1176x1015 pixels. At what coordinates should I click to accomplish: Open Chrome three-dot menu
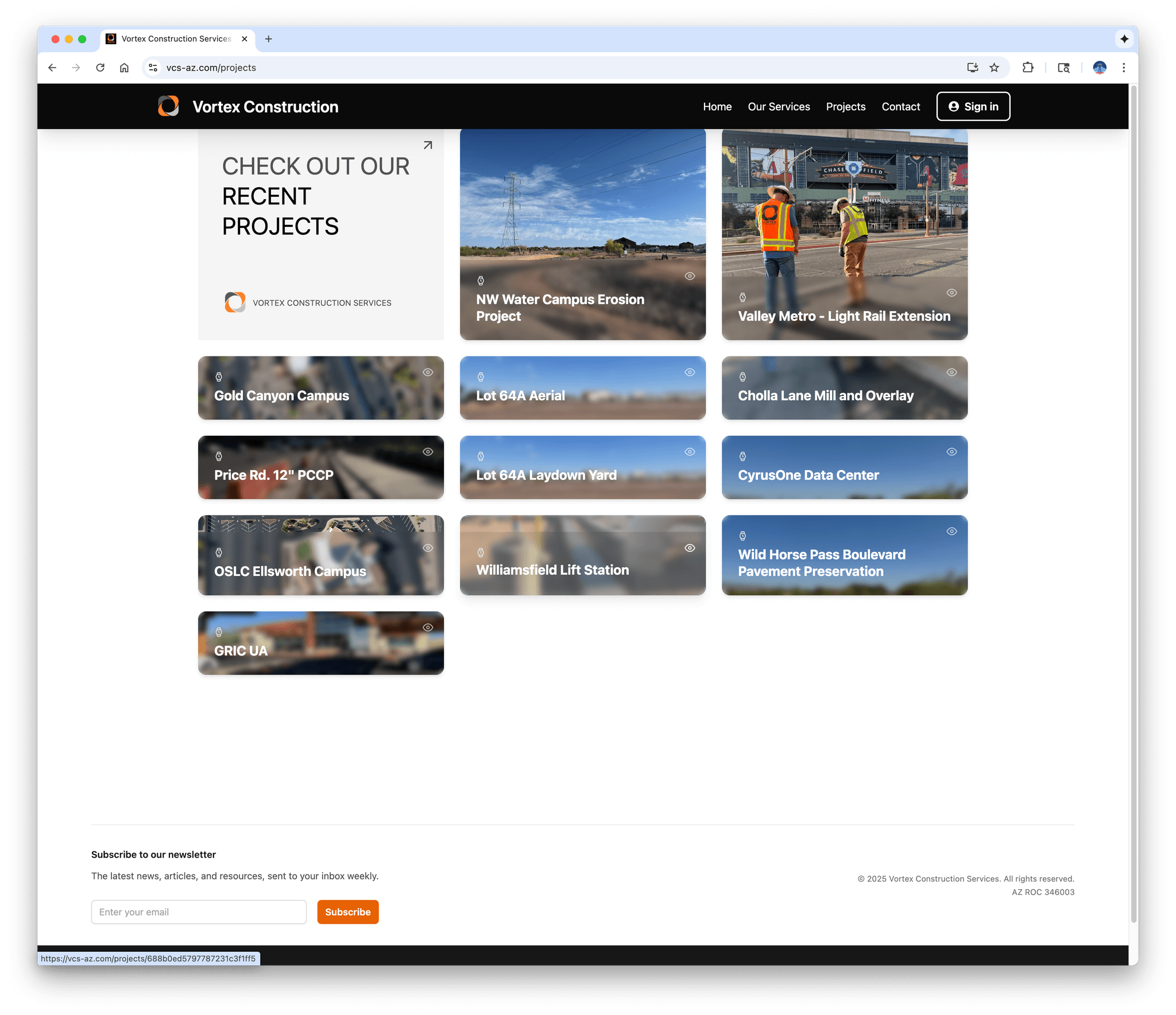1124,68
